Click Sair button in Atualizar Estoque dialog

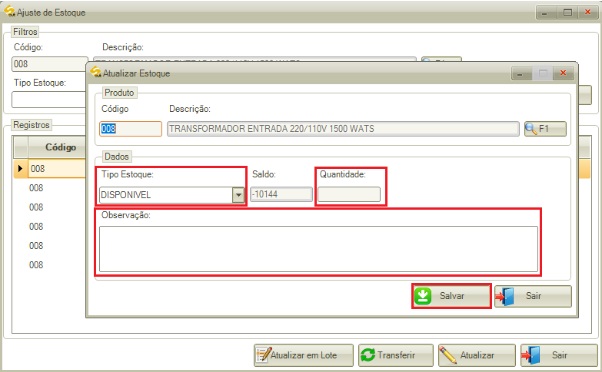pos(533,296)
